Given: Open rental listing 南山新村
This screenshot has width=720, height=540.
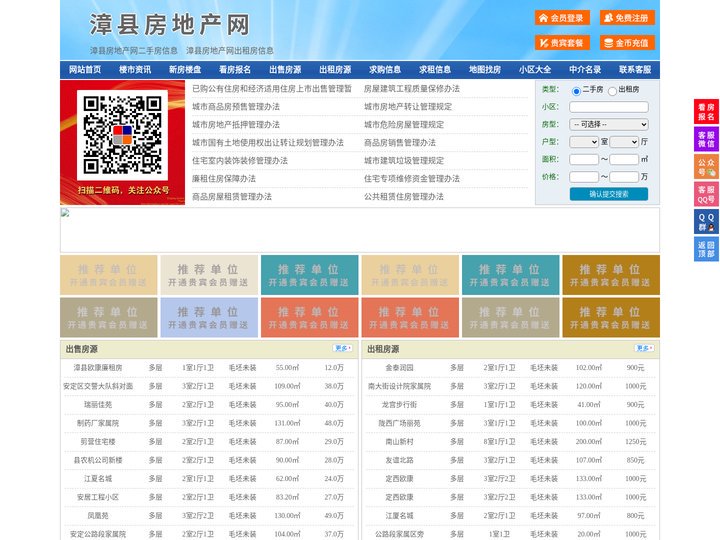Looking at the screenshot, I should pyautogui.click(x=399, y=442).
